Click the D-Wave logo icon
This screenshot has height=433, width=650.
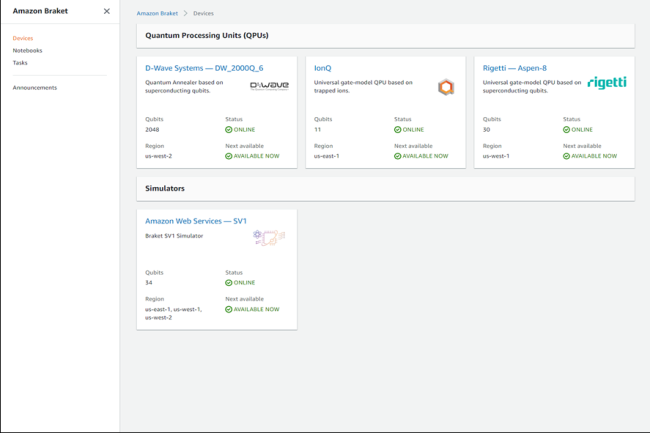(x=269, y=86)
